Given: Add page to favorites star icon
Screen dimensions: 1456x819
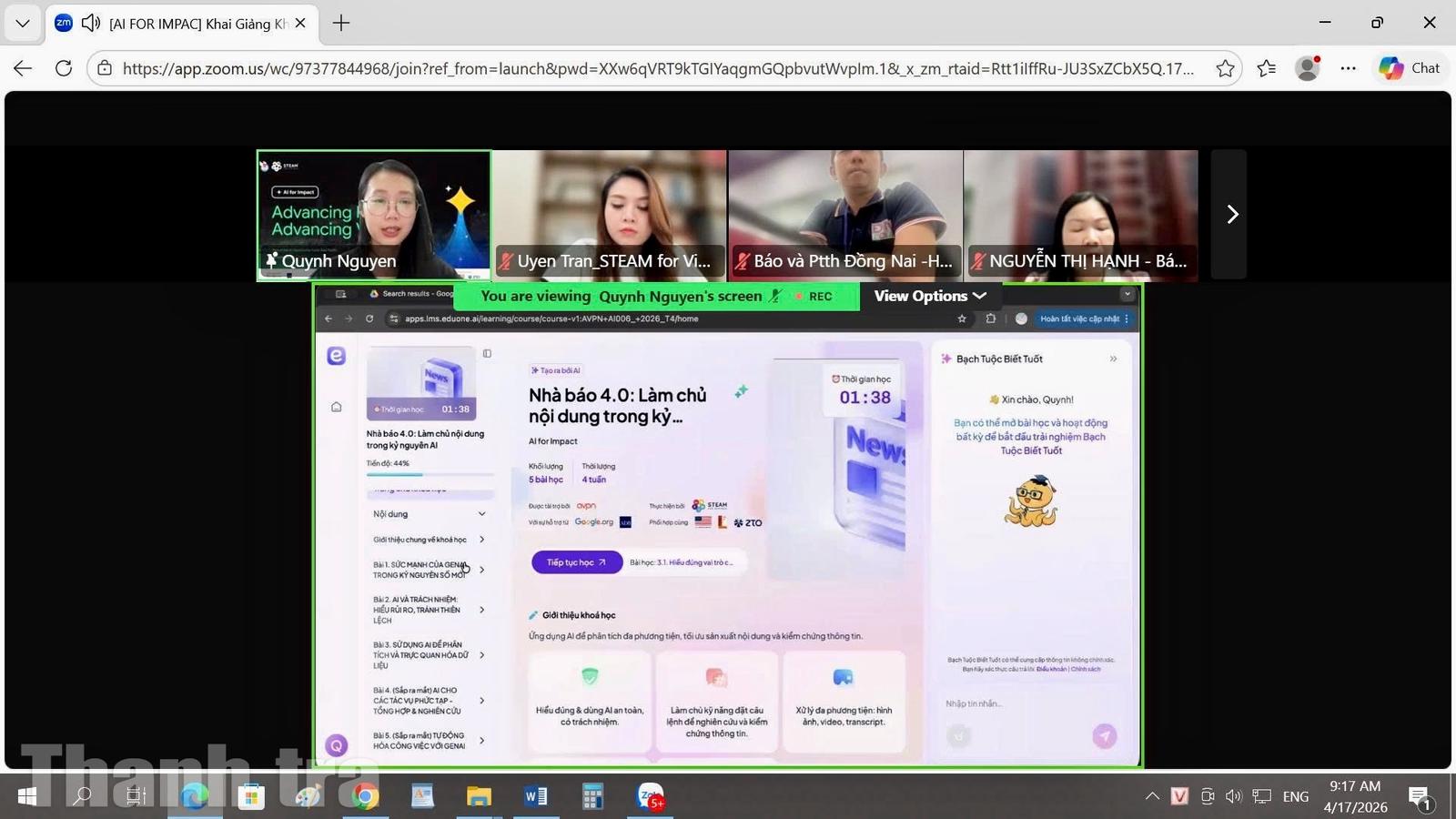Looking at the screenshot, I should click(1225, 68).
